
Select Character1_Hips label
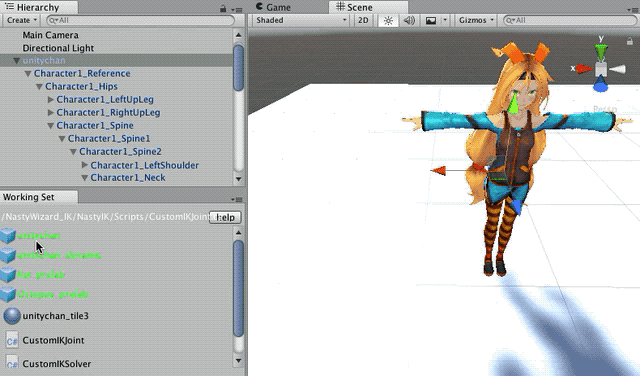pyautogui.click(x=81, y=87)
